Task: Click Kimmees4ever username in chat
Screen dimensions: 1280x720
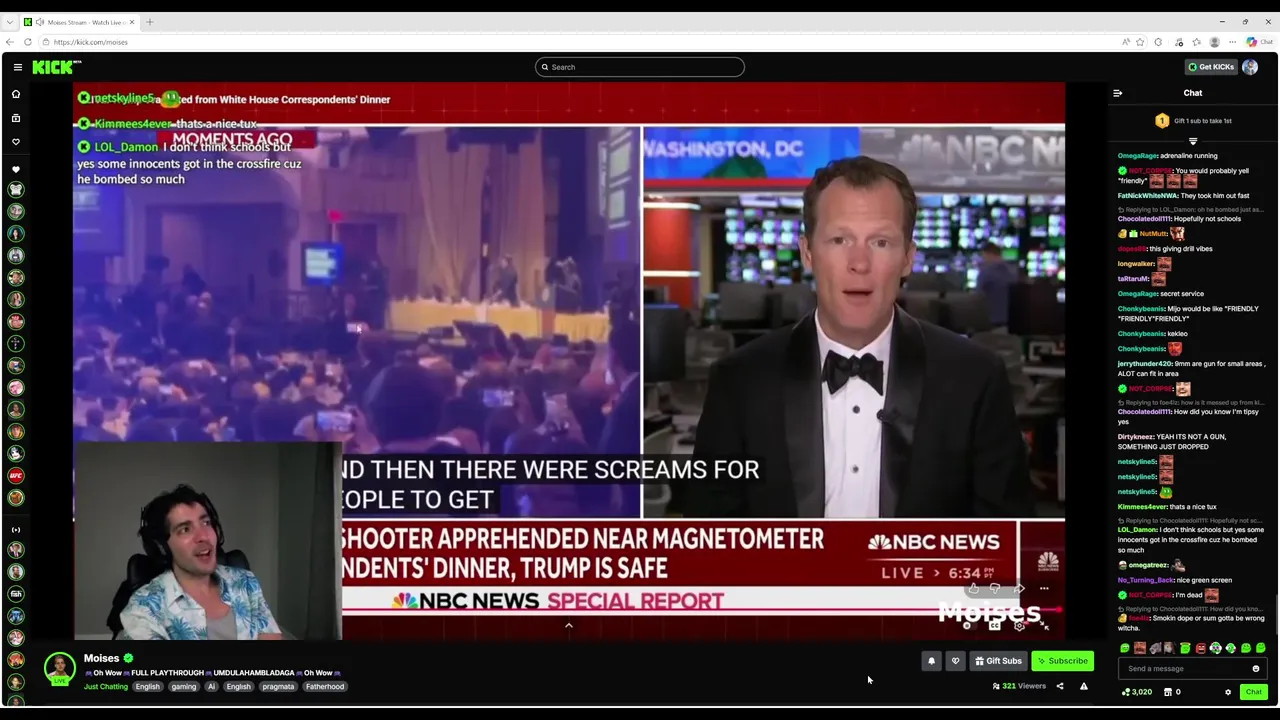Action: point(1143,507)
